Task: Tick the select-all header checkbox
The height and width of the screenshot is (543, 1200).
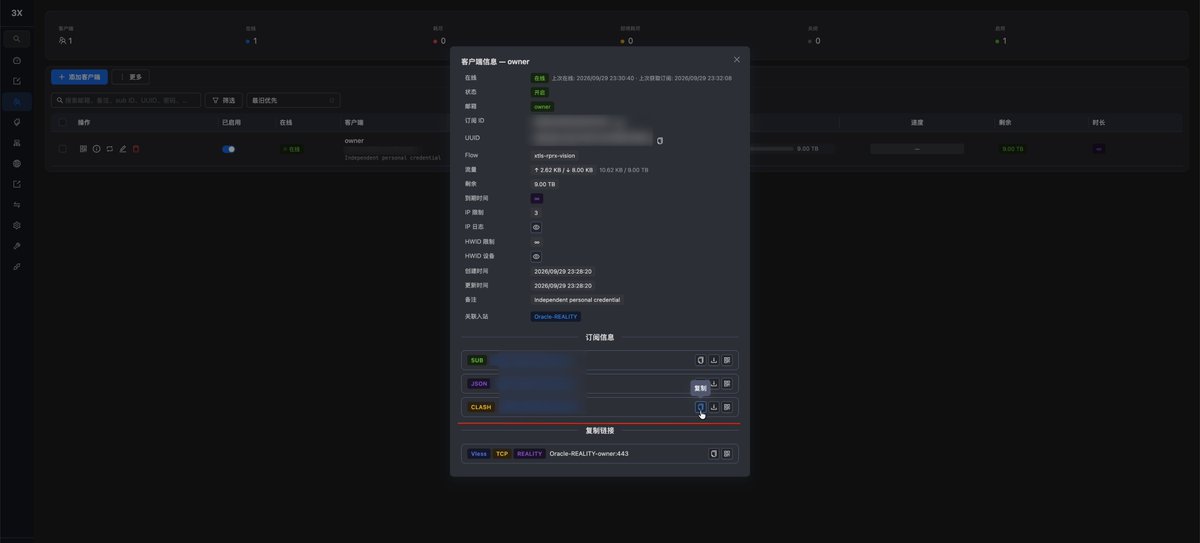Action: (63, 122)
